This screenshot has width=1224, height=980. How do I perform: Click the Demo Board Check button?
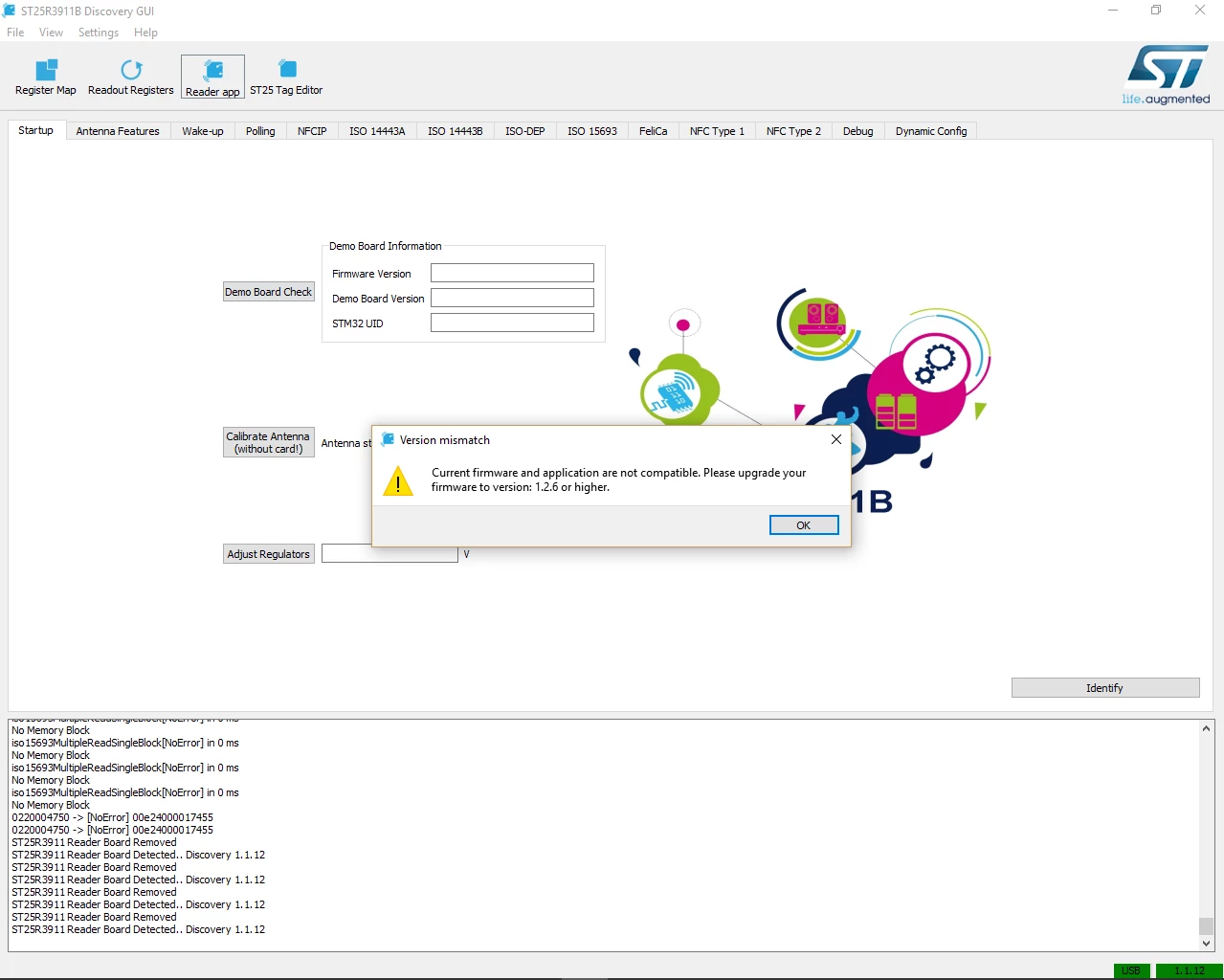tap(269, 292)
